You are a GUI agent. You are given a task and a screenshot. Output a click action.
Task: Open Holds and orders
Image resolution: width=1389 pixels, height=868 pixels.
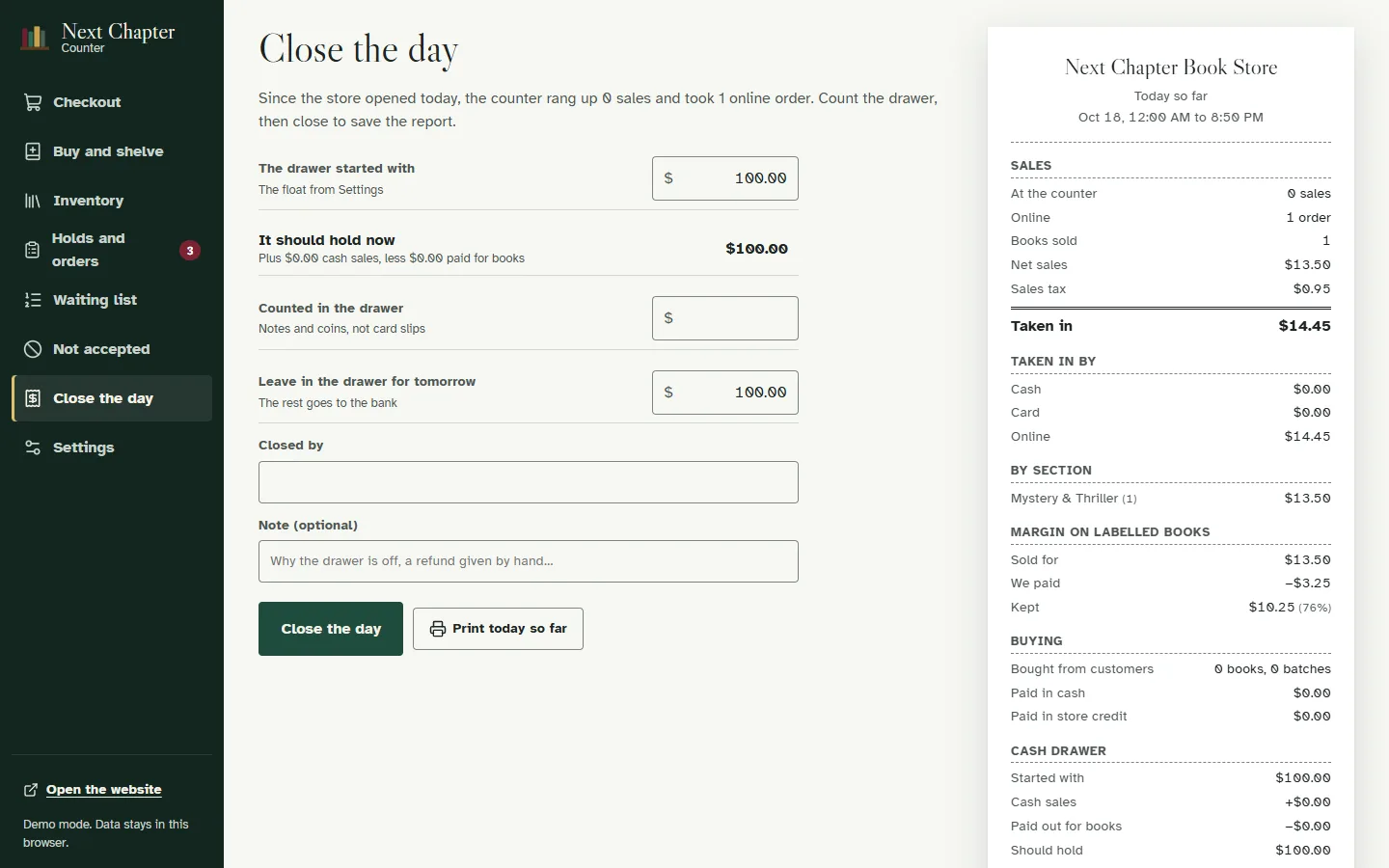112,250
